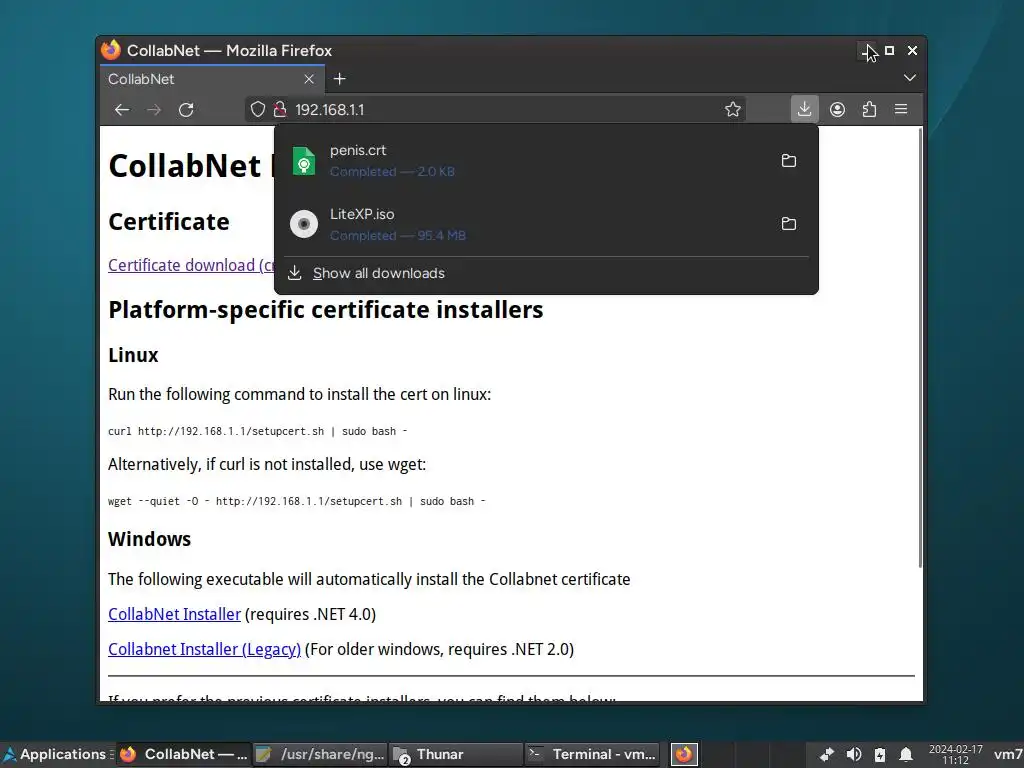Screen dimensions: 1024x768
Task: Close the CollabNet tab
Action: pyautogui.click(x=309, y=79)
